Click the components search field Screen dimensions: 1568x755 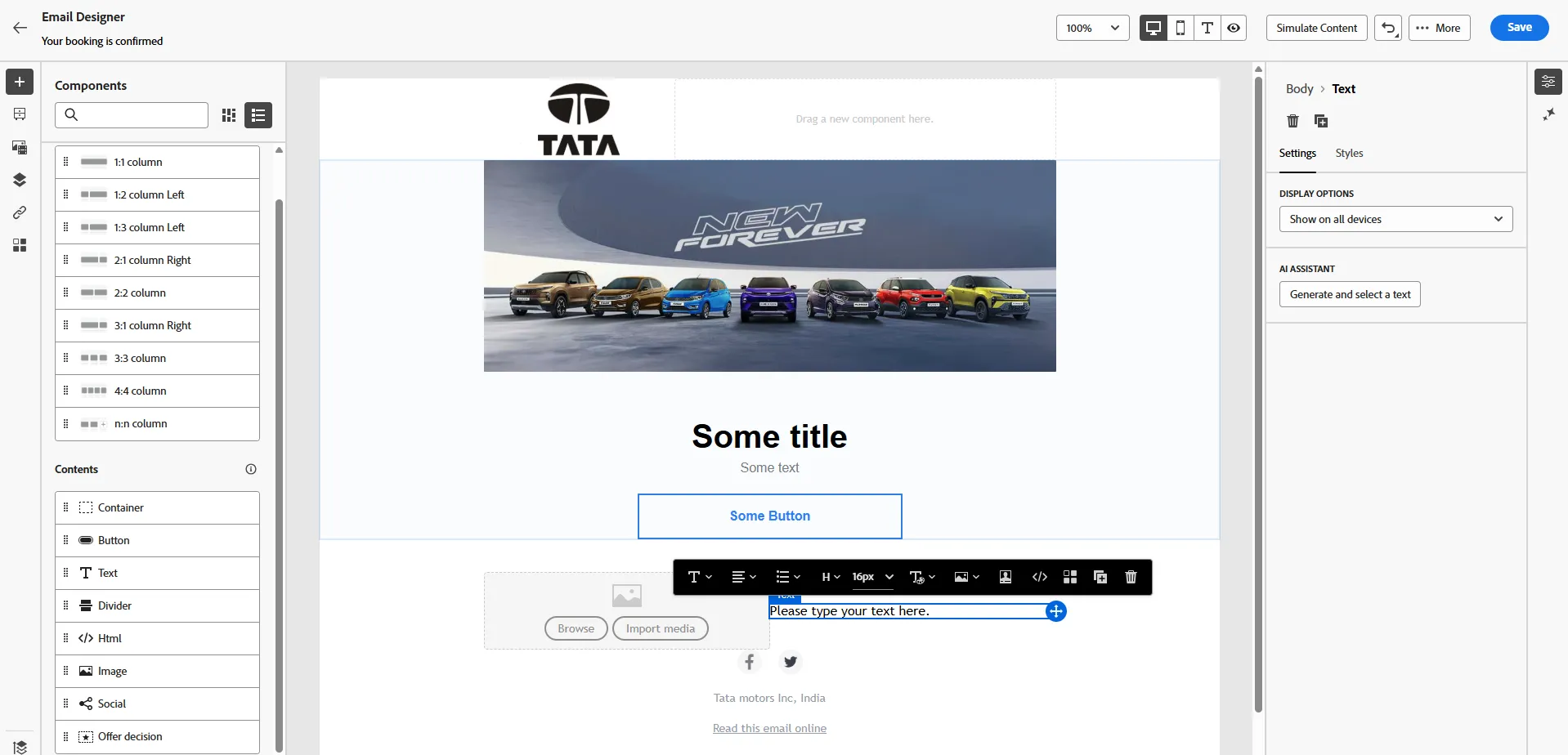132,115
